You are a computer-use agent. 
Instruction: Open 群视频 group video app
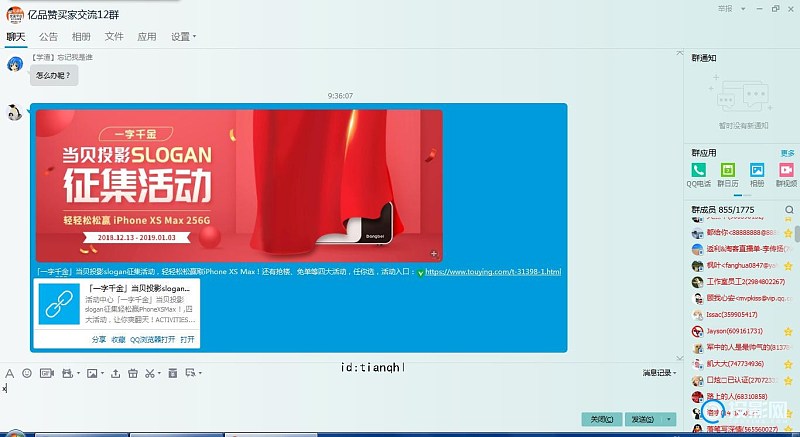pyautogui.click(x=786, y=170)
